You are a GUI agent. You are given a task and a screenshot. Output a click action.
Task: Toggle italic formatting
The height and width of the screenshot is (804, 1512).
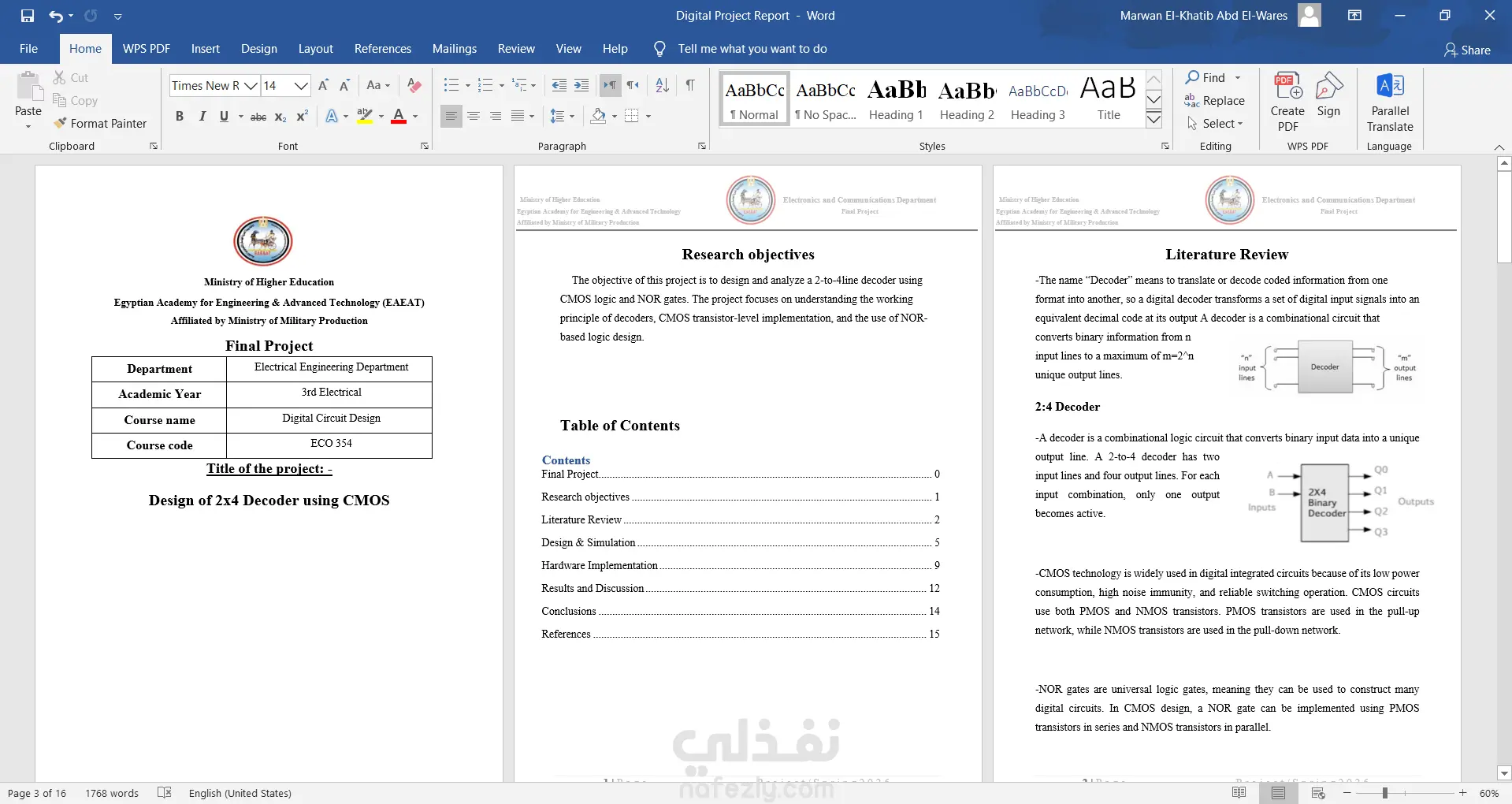click(202, 116)
